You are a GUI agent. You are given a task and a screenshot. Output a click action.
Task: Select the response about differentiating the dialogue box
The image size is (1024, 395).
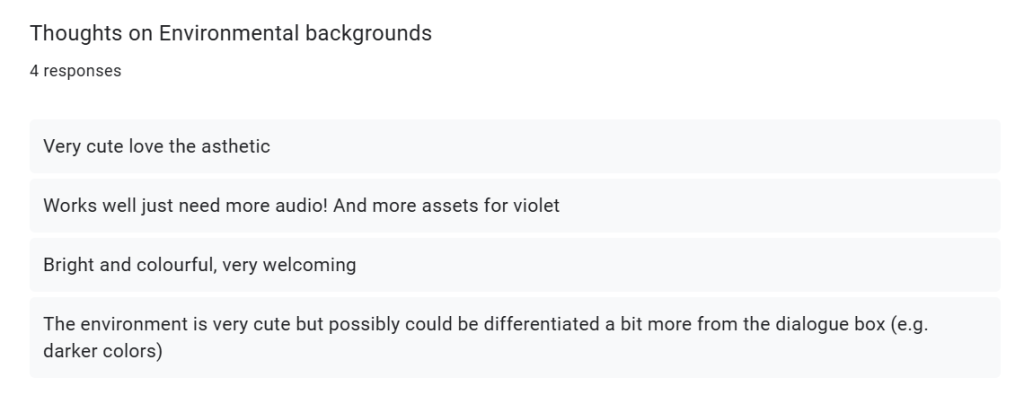coord(515,338)
